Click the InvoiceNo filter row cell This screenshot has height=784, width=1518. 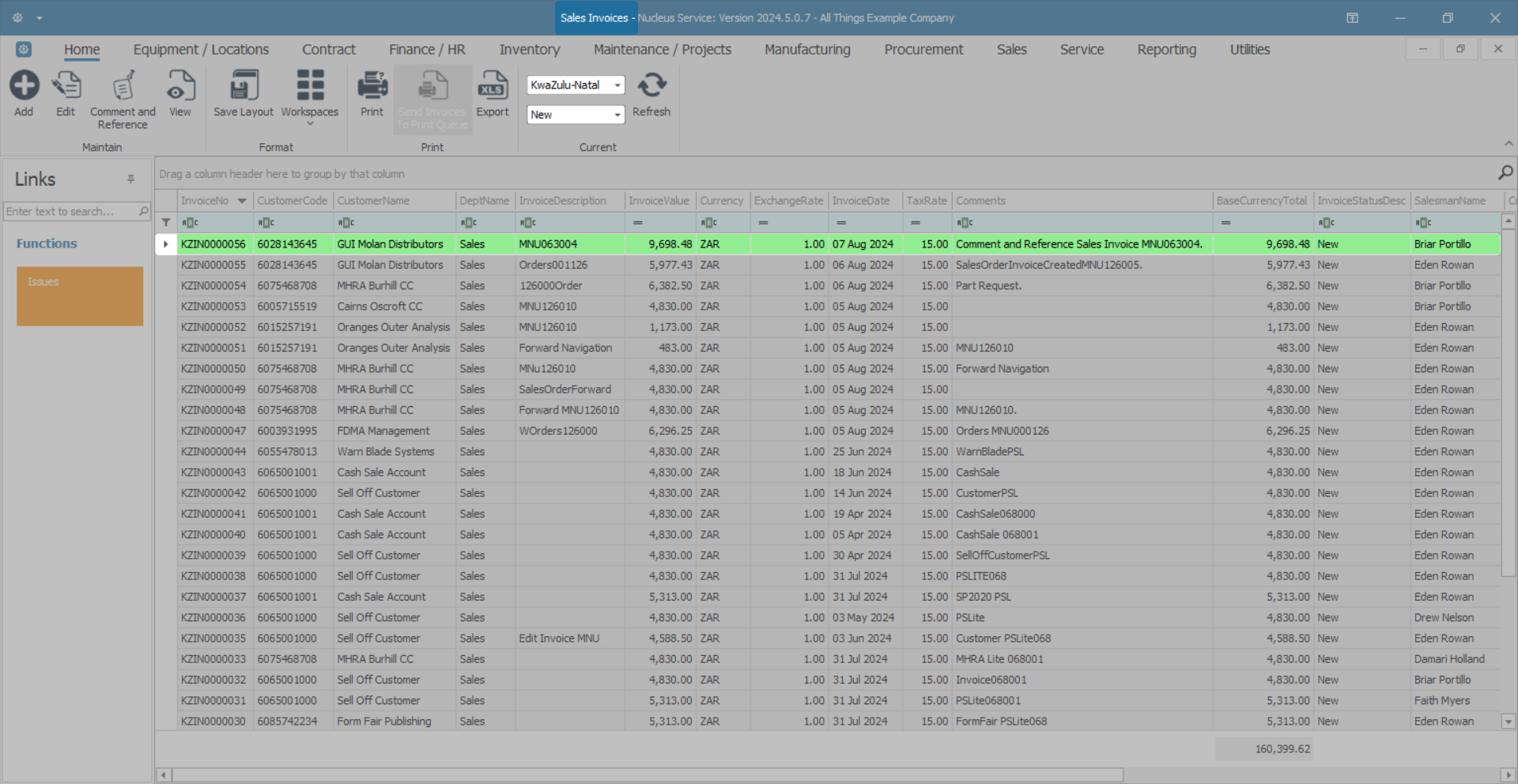click(x=215, y=223)
